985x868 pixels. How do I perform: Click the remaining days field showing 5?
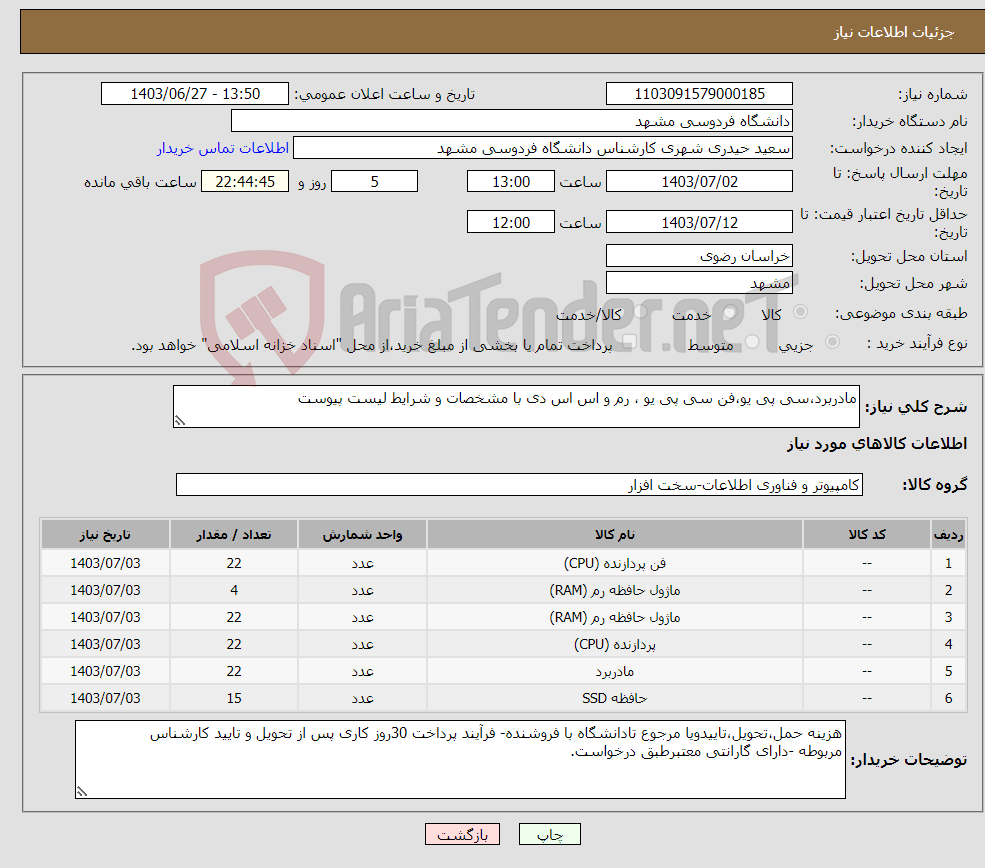tap(374, 182)
